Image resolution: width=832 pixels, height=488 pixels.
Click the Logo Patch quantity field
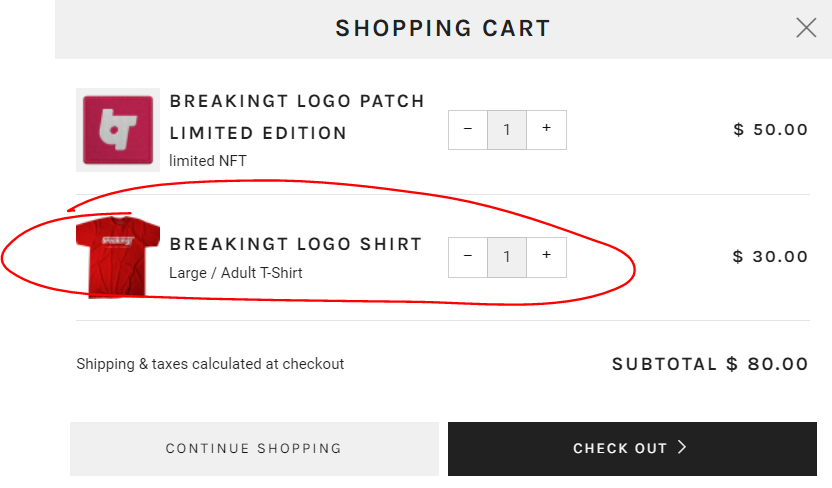[x=507, y=129]
